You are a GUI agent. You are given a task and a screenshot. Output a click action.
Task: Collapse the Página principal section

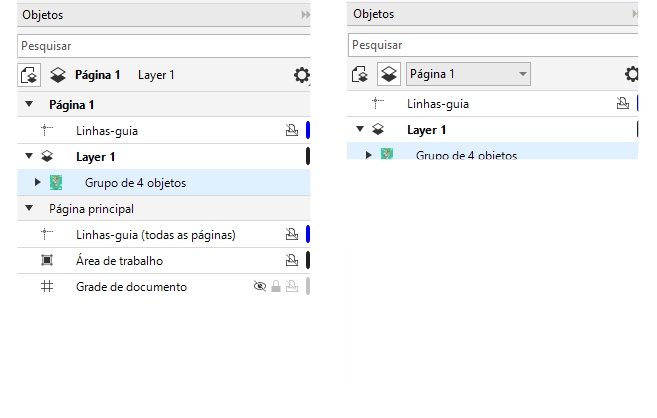point(29,209)
